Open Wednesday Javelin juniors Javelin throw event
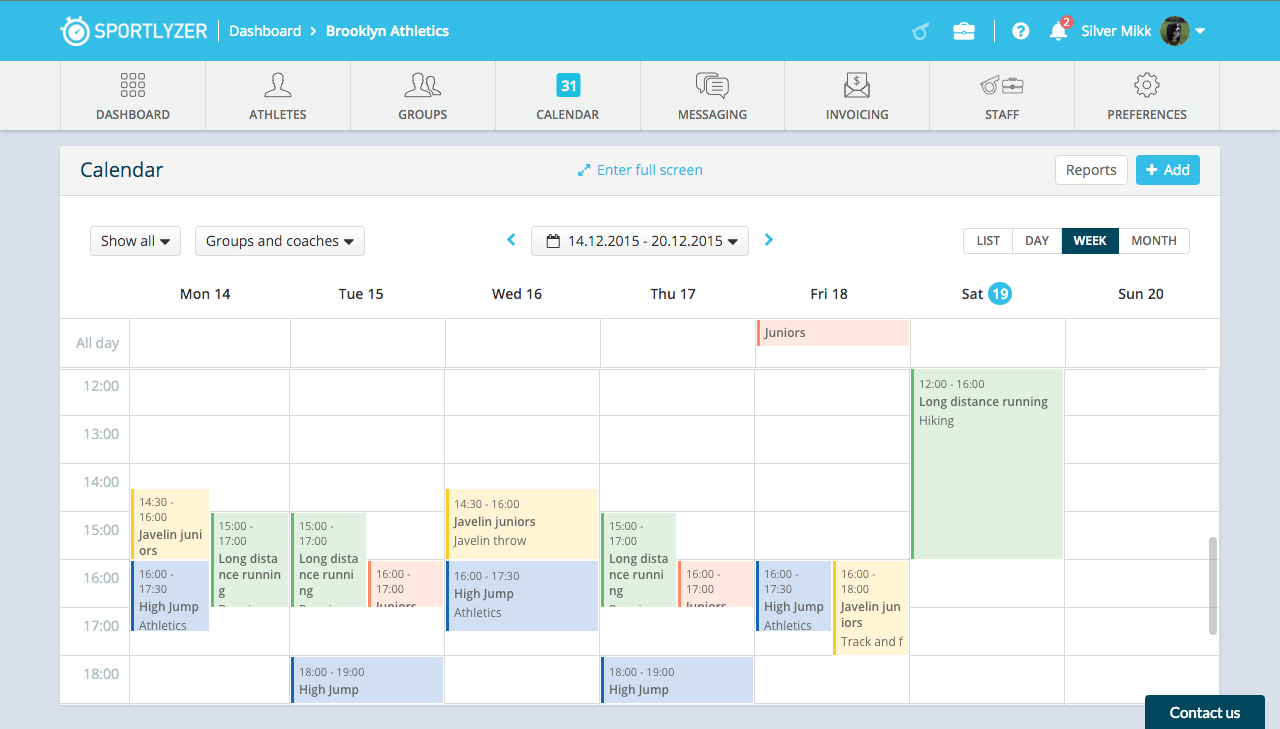The width and height of the screenshot is (1280, 729). coord(522,524)
